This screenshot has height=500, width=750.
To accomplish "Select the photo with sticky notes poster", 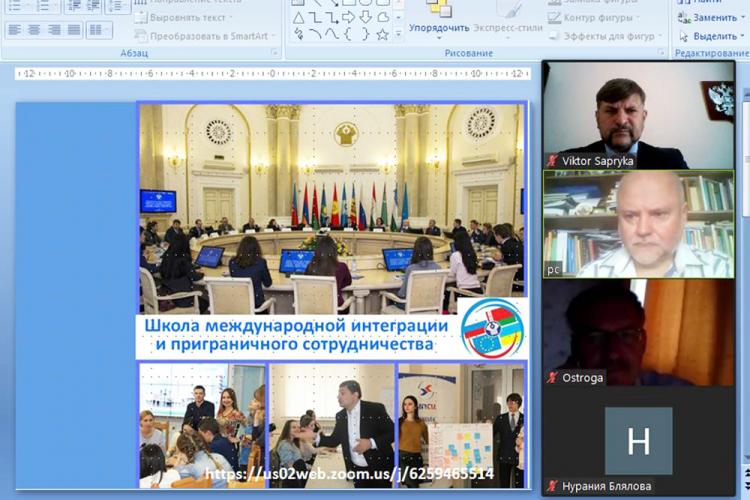I will coord(462,426).
